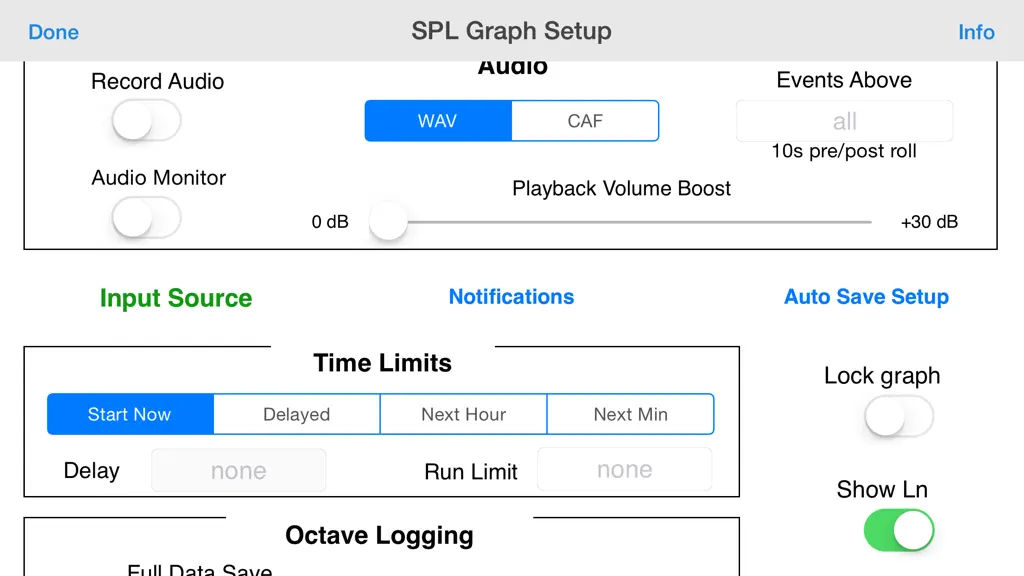Disable the Show Ln switch
The height and width of the screenshot is (576, 1024).
(899, 530)
